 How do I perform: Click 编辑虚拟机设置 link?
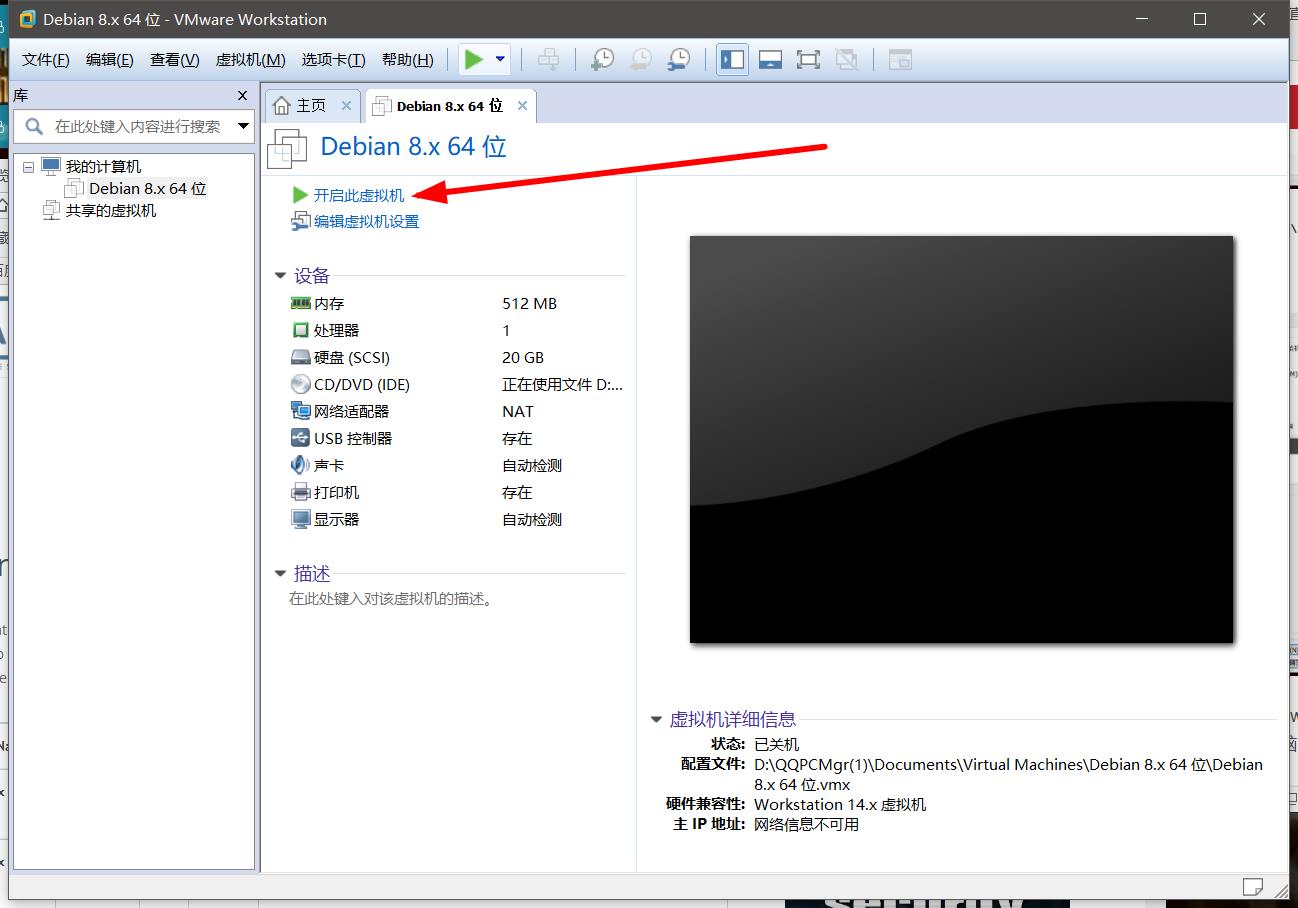(366, 221)
